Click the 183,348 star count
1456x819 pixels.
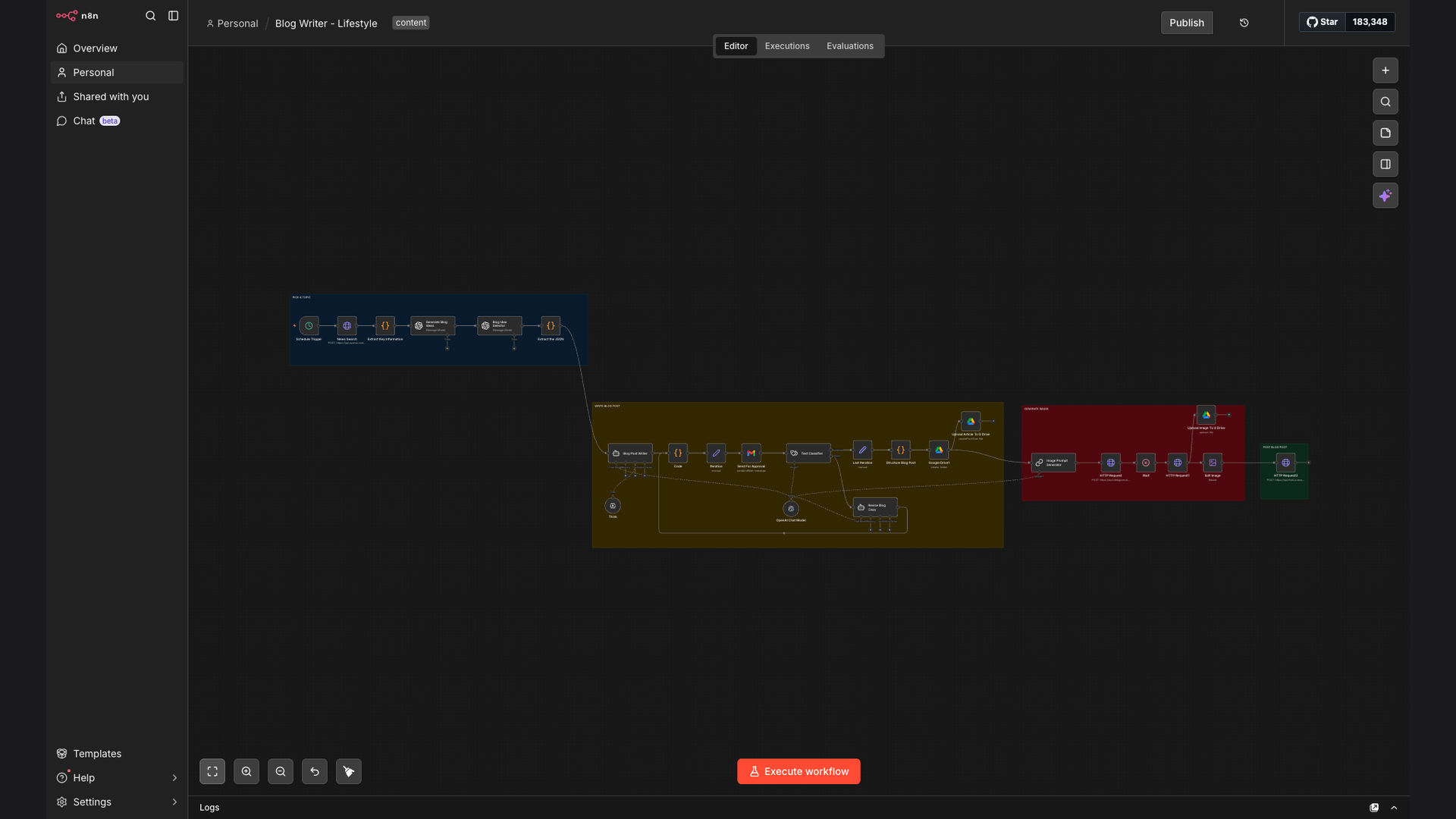coord(1370,22)
